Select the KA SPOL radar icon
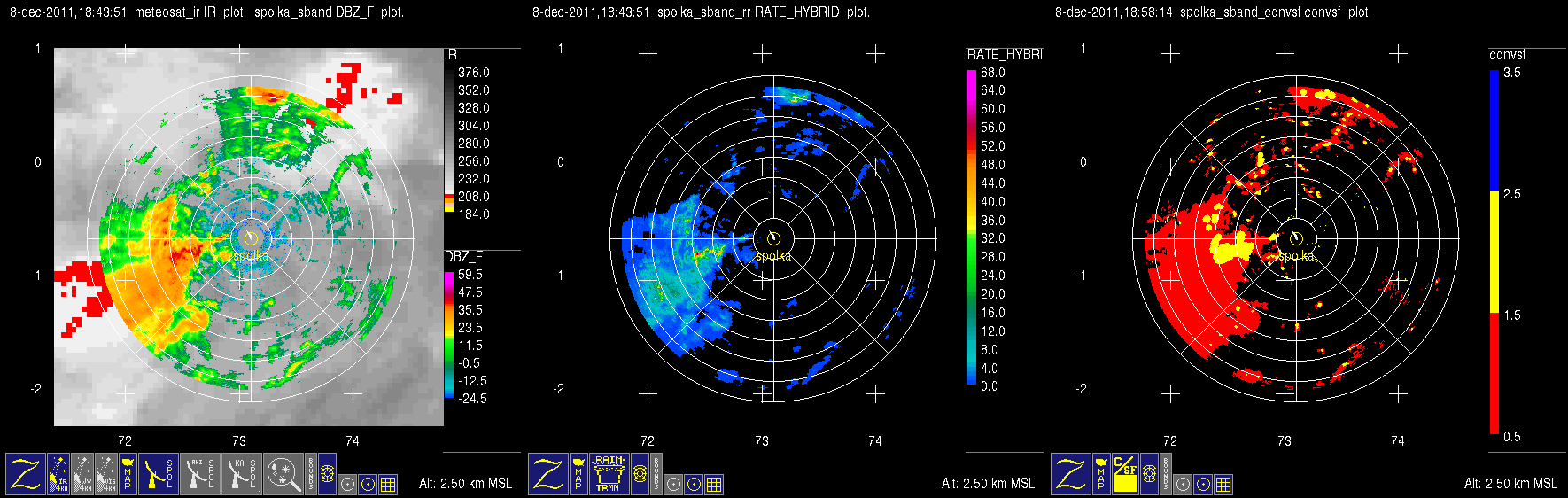 (x=242, y=474)
